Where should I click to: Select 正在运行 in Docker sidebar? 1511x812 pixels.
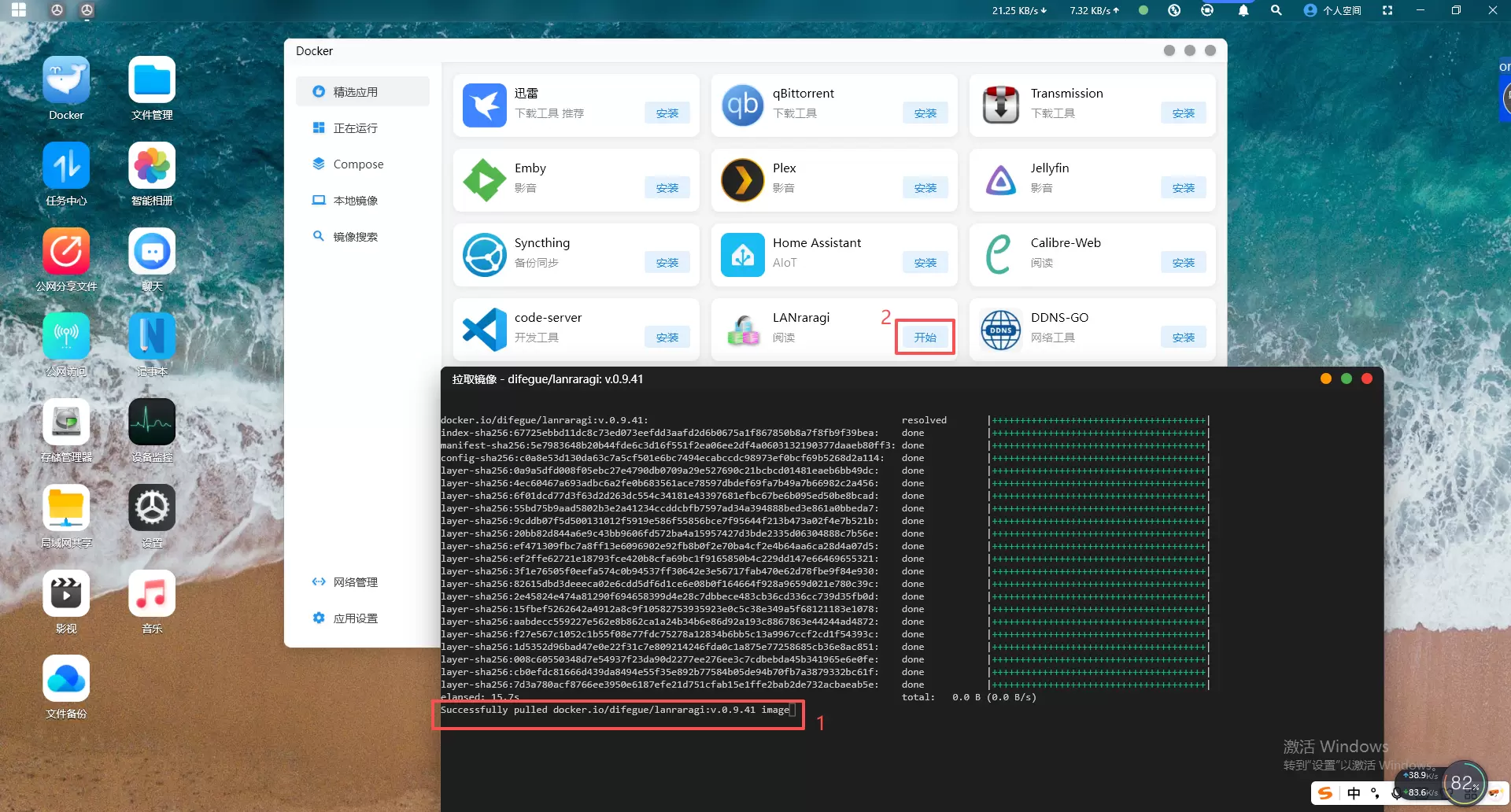(x=355, y=128)
